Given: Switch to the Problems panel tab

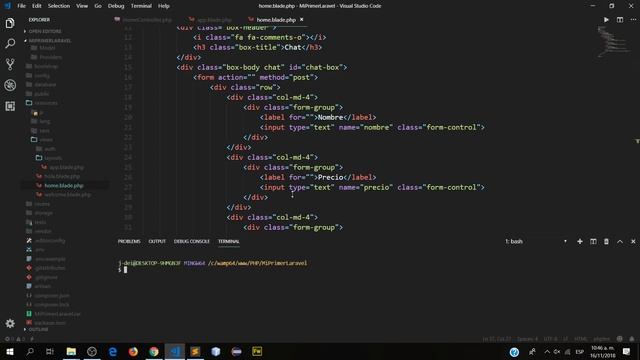Looking at the screenshot, I should (x=129, y=241).
